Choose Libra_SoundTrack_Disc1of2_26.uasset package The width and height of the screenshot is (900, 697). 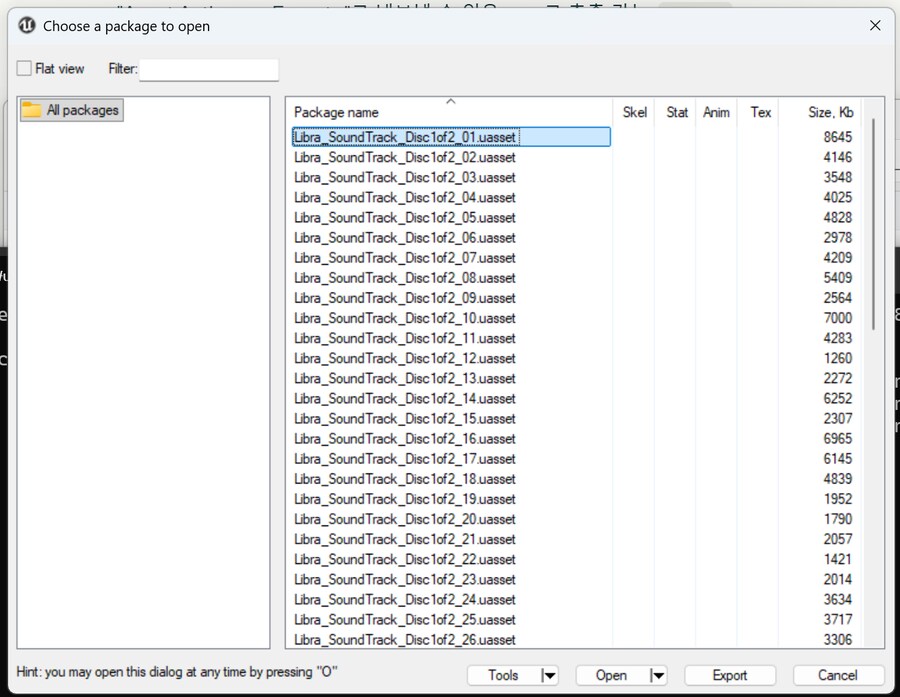[405, 640]
